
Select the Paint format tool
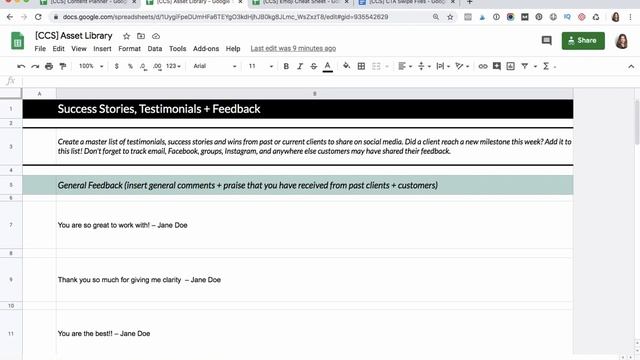click(63, 66)
